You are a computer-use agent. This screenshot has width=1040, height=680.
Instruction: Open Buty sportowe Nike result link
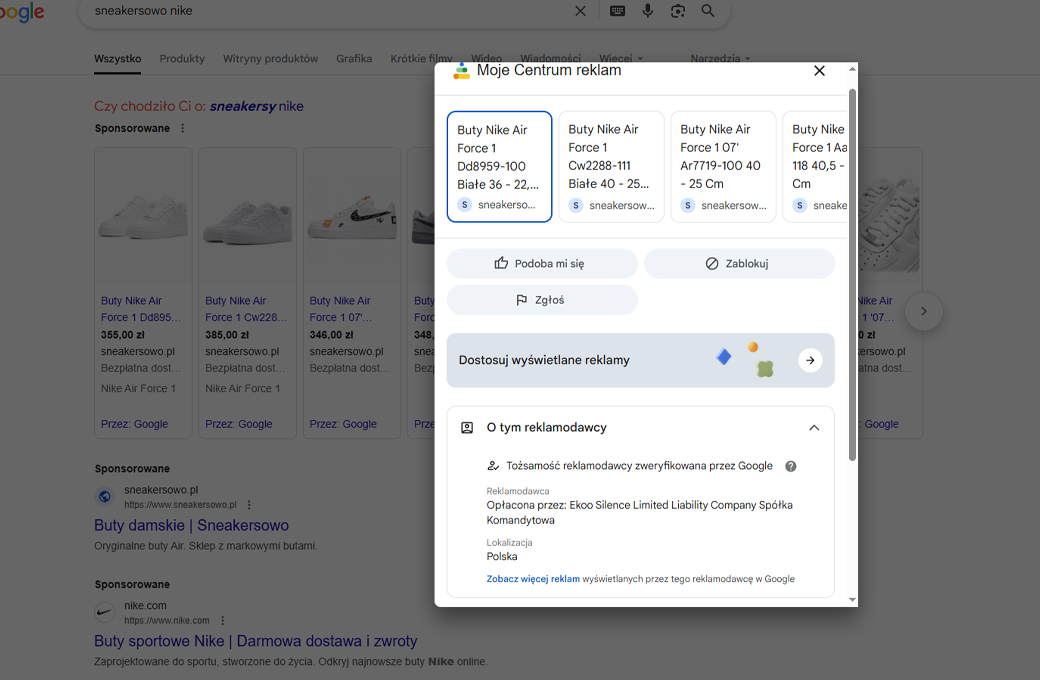255,641
